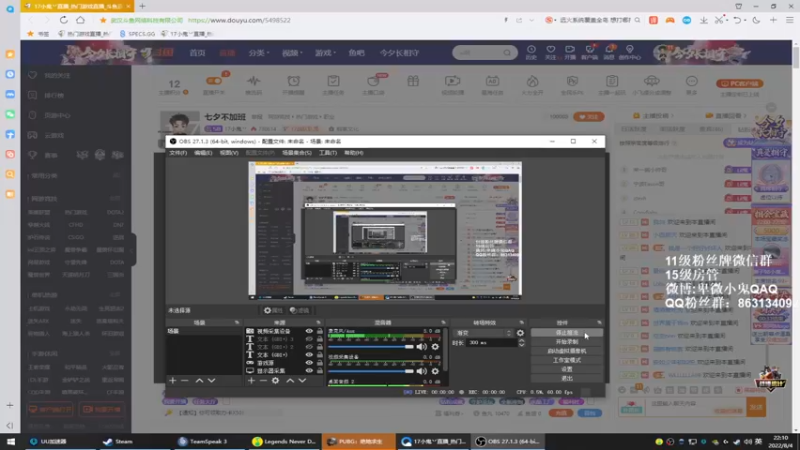
Task: Open Douyu 首页 home navigation tab
Action: (x=197, y=53)
